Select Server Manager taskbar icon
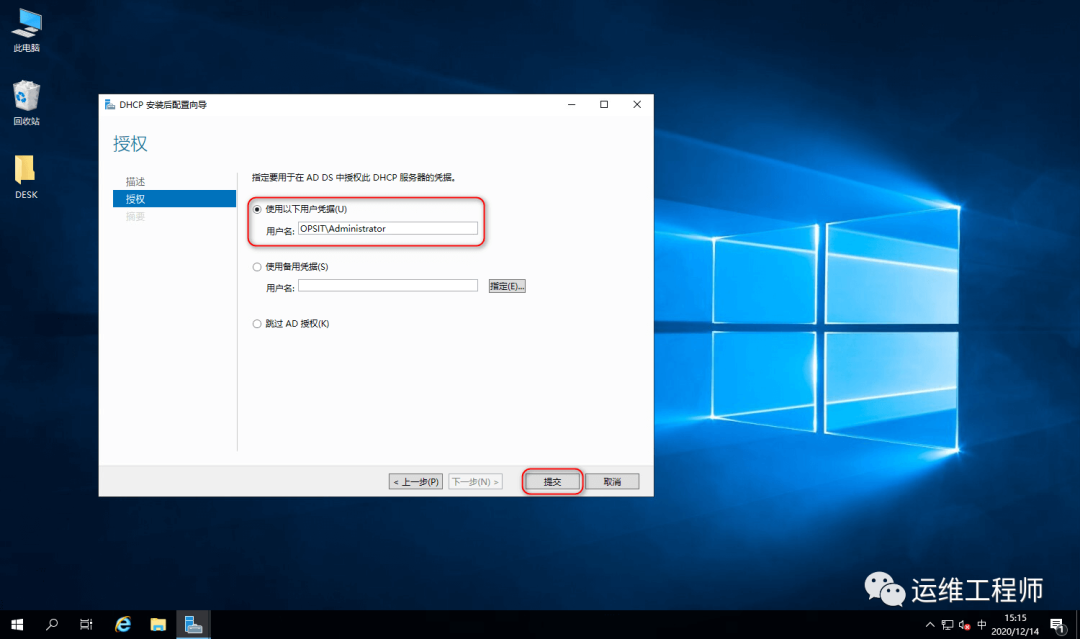The height and width of the screenshot is (639, 1080). [194, 625]
